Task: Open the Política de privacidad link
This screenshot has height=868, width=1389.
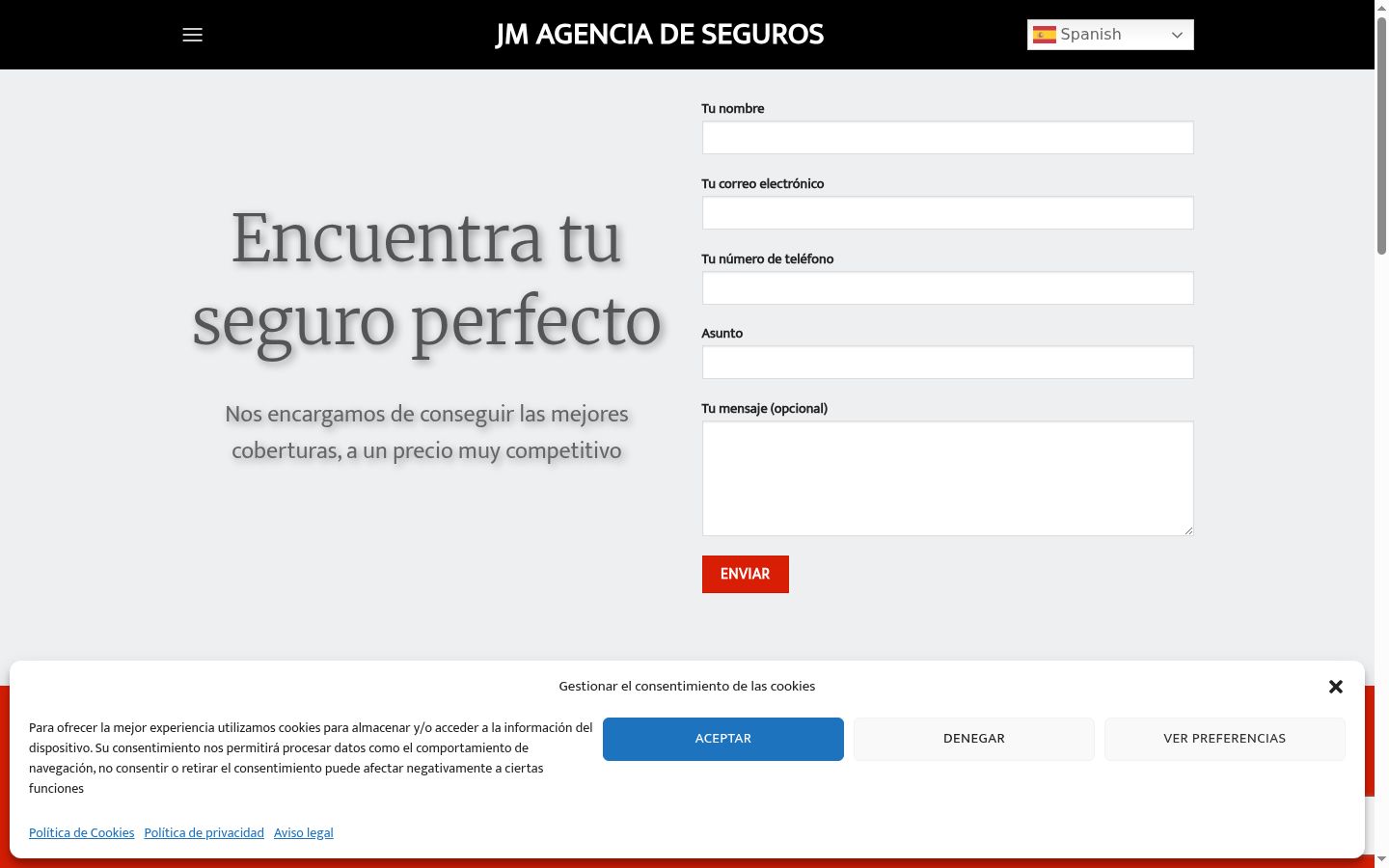Action: click(x=204, y=833)
